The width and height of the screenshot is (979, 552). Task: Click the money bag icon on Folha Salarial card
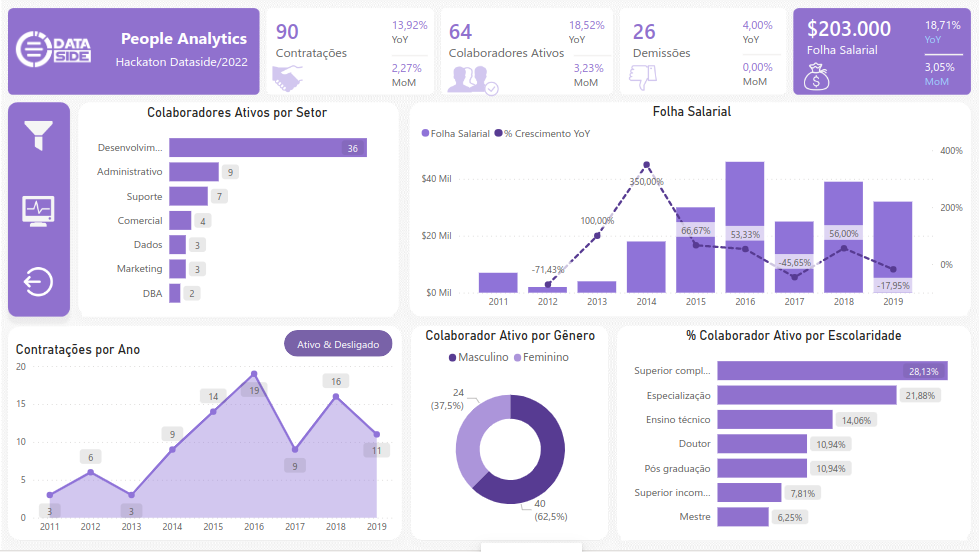pyautogui.click(x=817, y=76)
